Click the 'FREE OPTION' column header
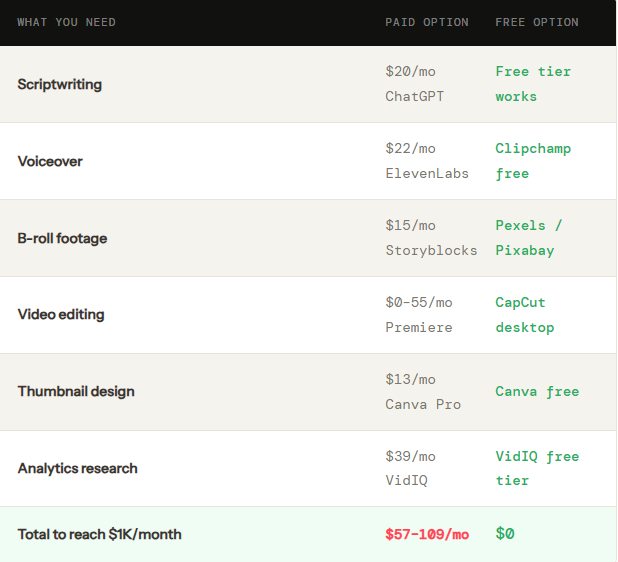This screenshot has width=618, height=562. point(537,22)
